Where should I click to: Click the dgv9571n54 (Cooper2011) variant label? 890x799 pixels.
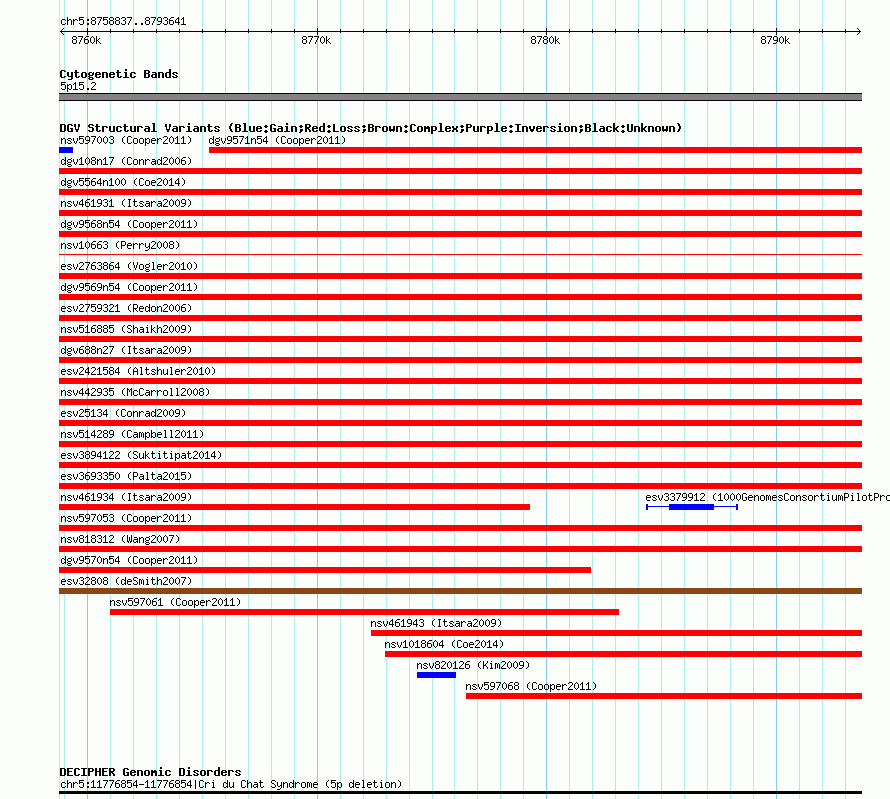click(277, 140)
